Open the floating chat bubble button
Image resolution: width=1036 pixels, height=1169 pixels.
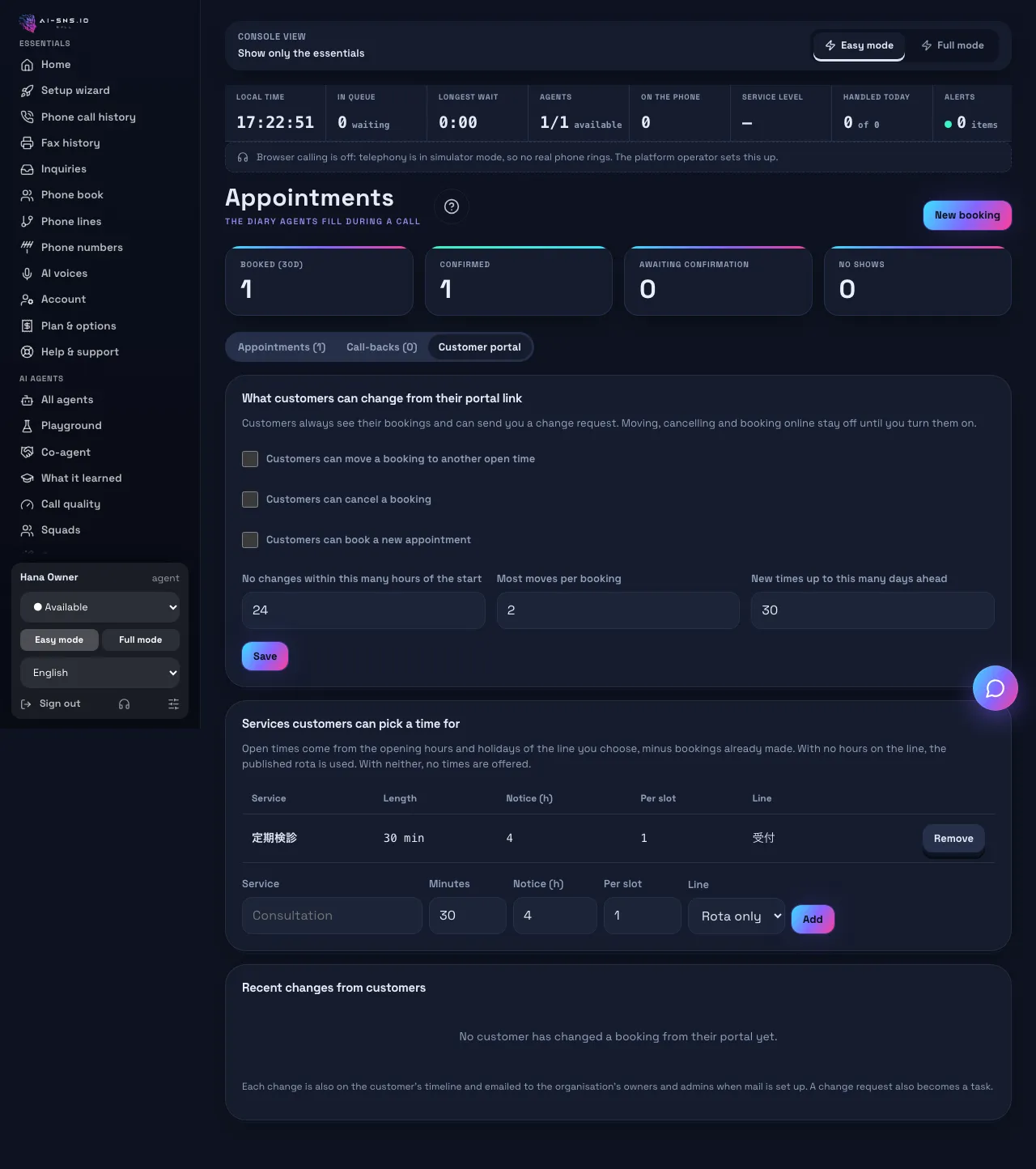pyautogui.click(x=996, y=688)
